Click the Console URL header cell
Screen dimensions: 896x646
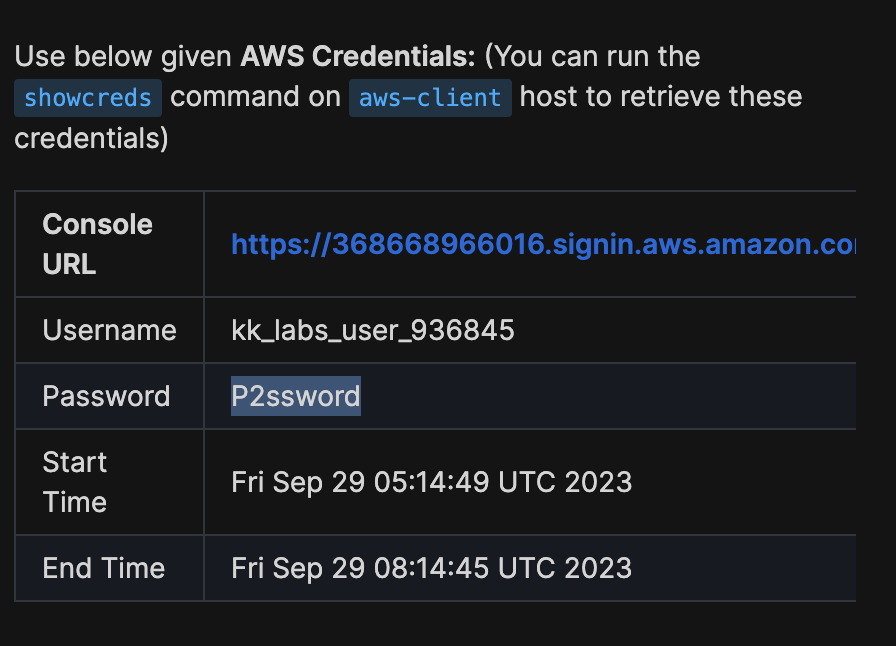(x=97, y=244)
